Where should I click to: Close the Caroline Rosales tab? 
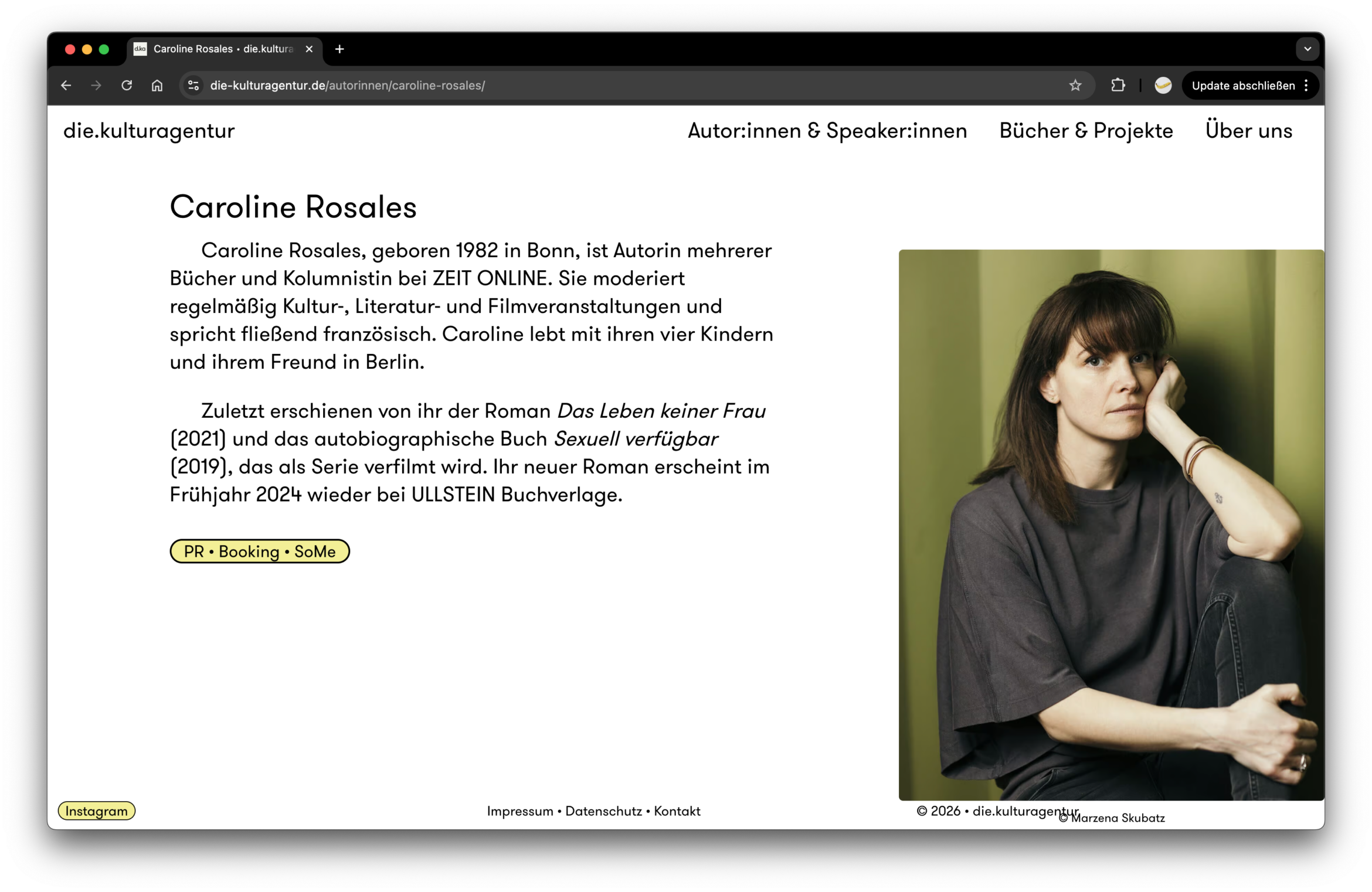pyautogui.click(x=309, y=49)
